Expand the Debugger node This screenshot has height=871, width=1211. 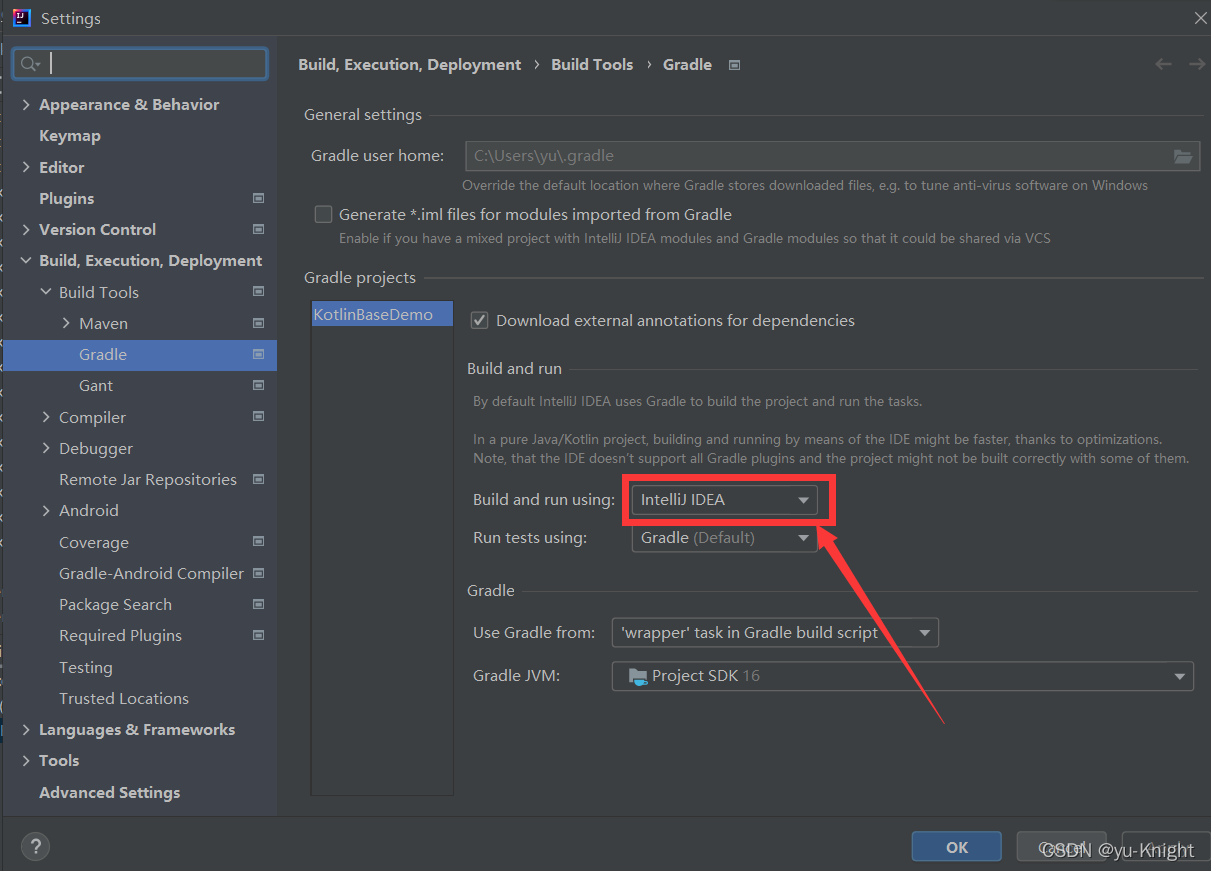[x=46, y=448]
